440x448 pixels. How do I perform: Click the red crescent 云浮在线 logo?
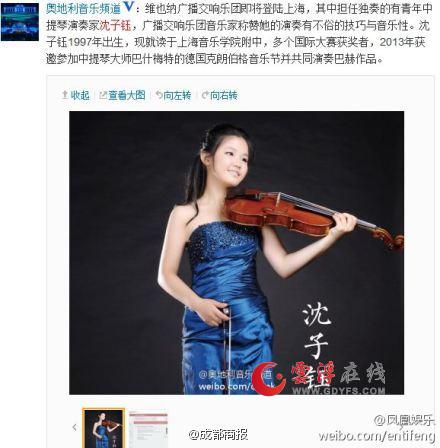268,378
